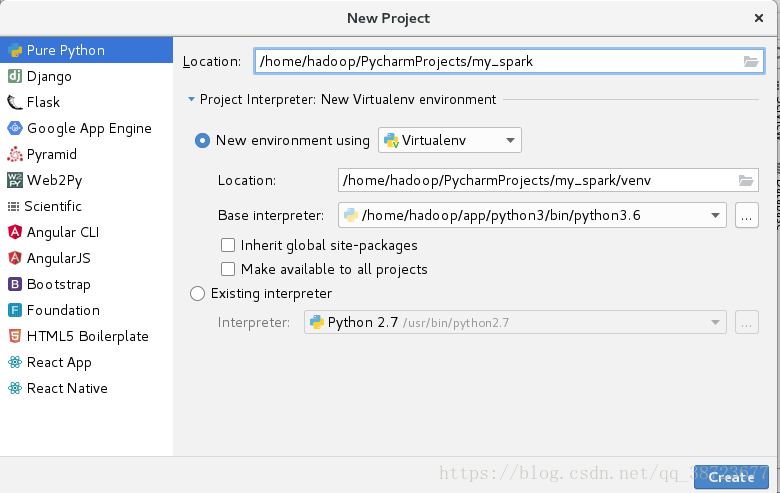Click the Foundation icon
The width and height of the screenshot is (780, 493).
(x=15, y=310)
